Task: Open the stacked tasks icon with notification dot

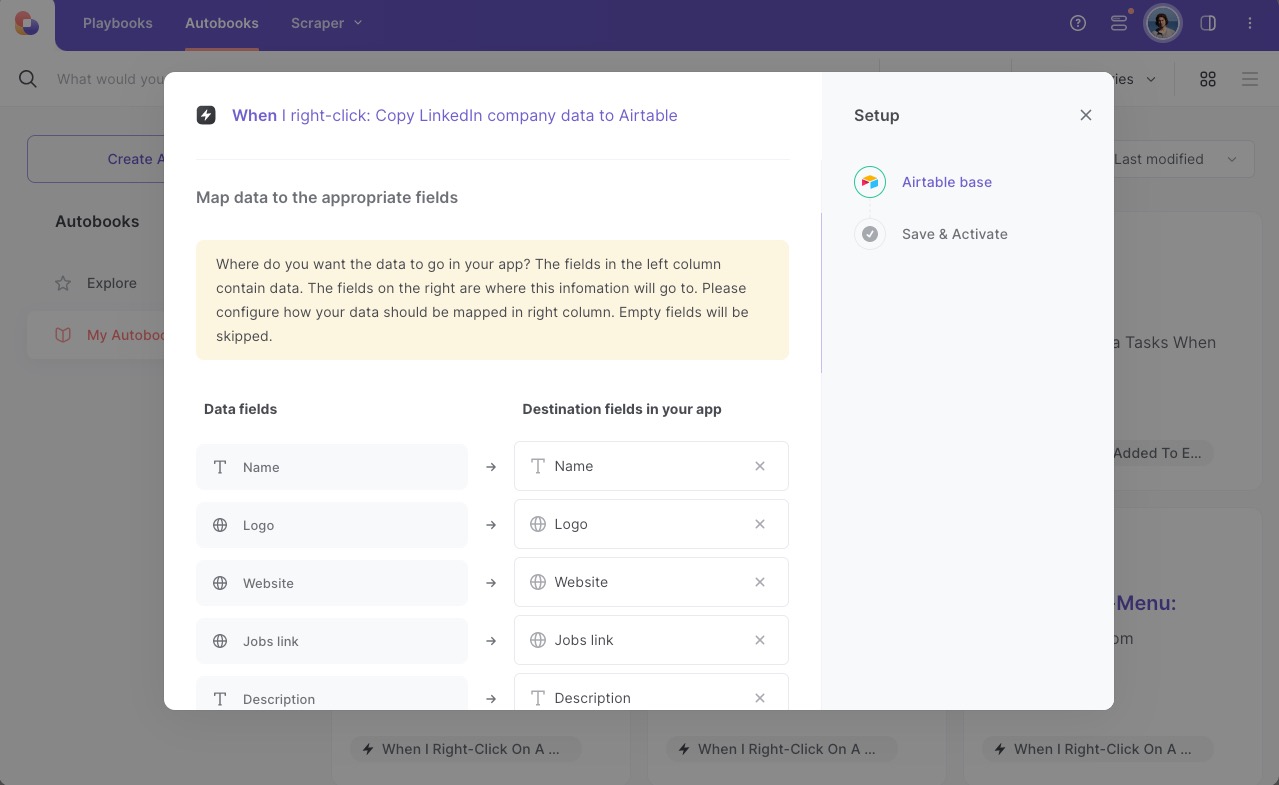Action: pyautogui.click(x=1120, y=22)
